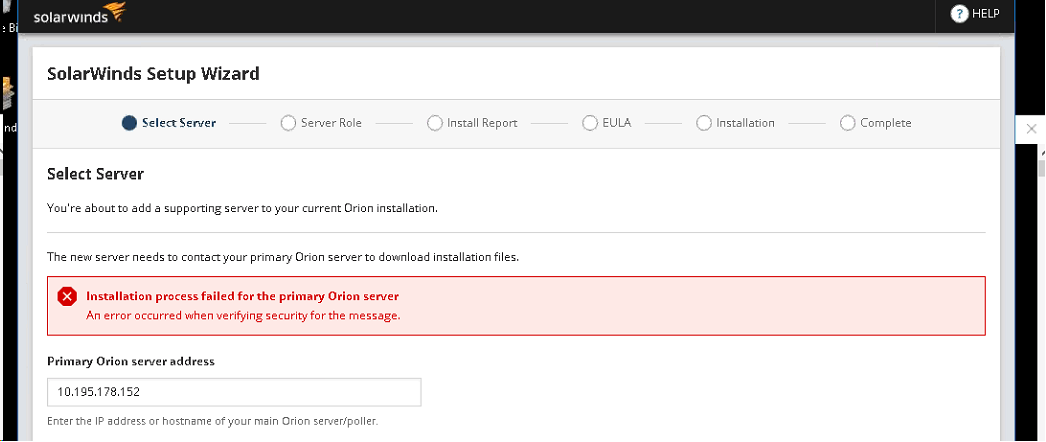Click the filled Select Server step circle
1046x442 pixels.
click(x=129, y=123)
